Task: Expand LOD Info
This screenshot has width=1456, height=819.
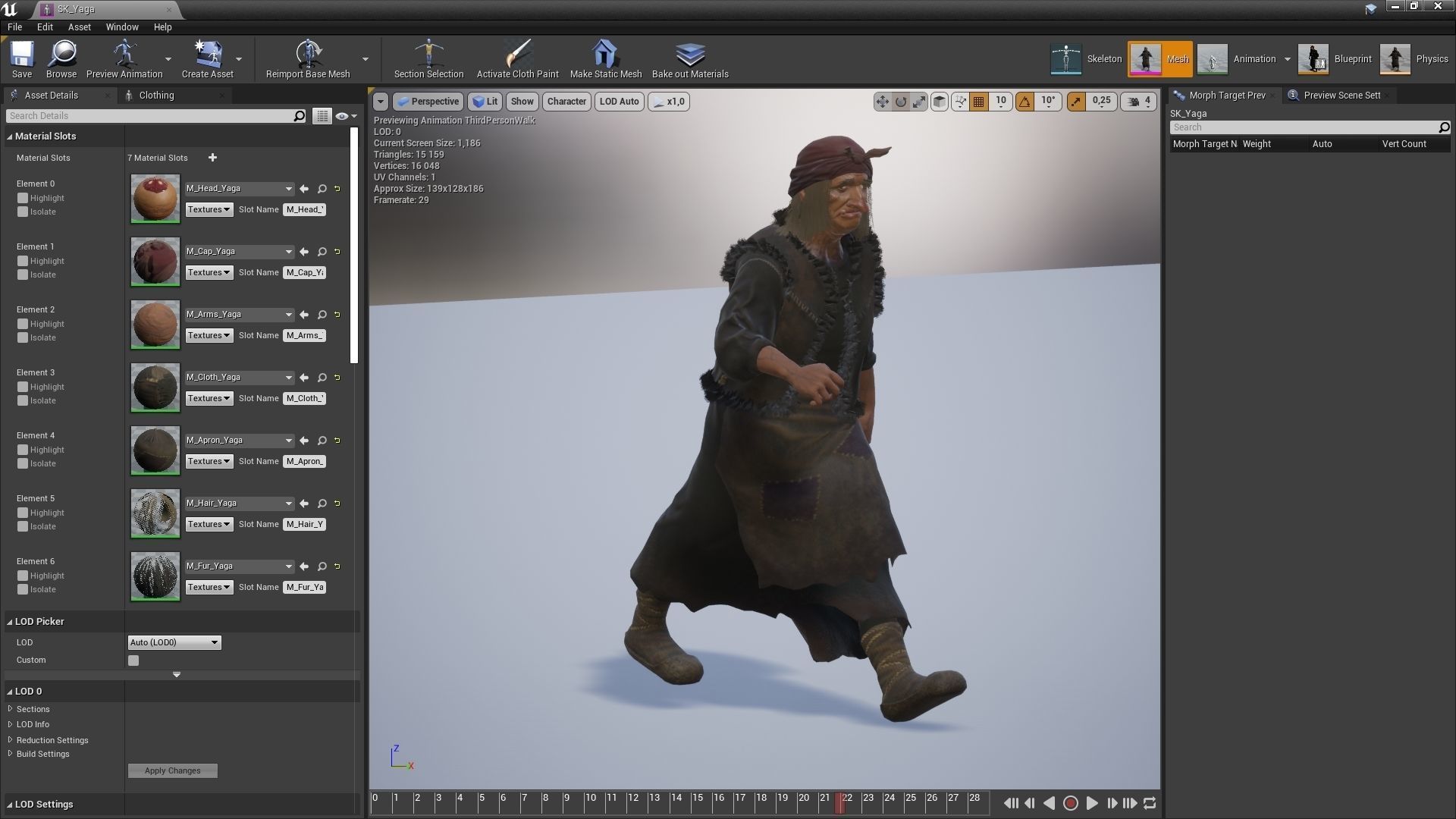Action: (11, 724)
